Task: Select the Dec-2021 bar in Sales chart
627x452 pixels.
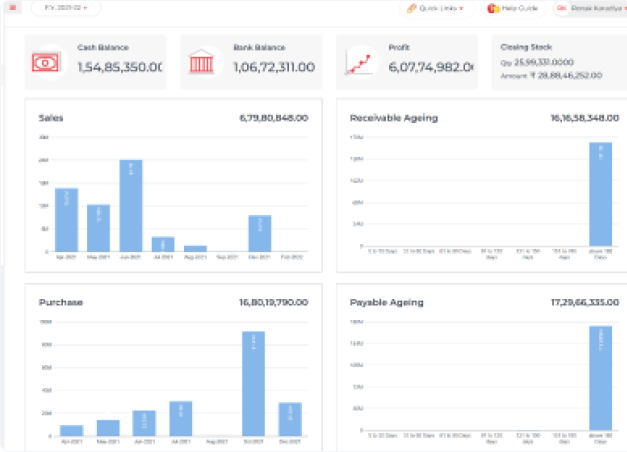Action: [x=260, y=233]
